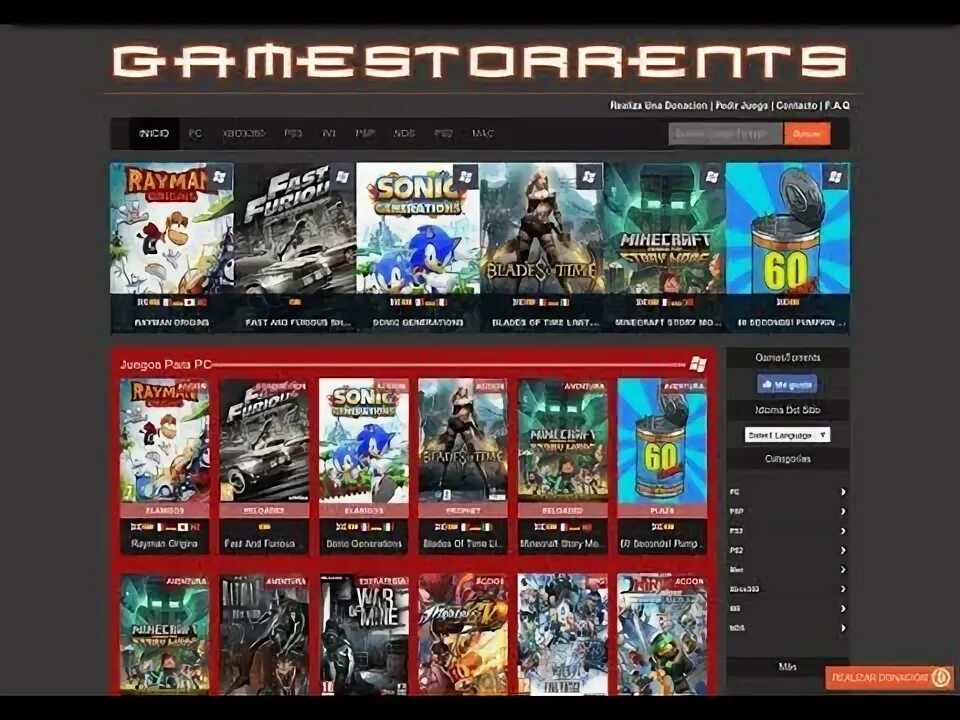Open the Select Language dropdown
The height and width of the screenshot is (720, 960).
pyautogui.click(x=787, y=435)
